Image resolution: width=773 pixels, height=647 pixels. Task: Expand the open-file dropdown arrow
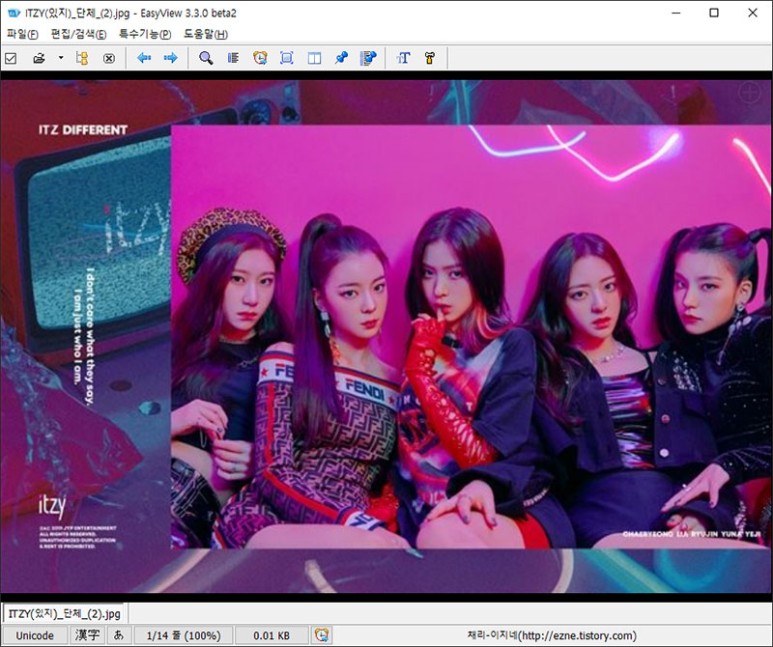click(x=61, y=58)
